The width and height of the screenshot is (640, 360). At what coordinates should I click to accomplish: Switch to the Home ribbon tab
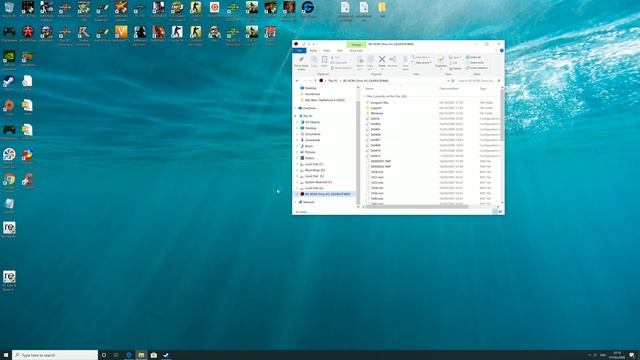(x=313, y=51)
